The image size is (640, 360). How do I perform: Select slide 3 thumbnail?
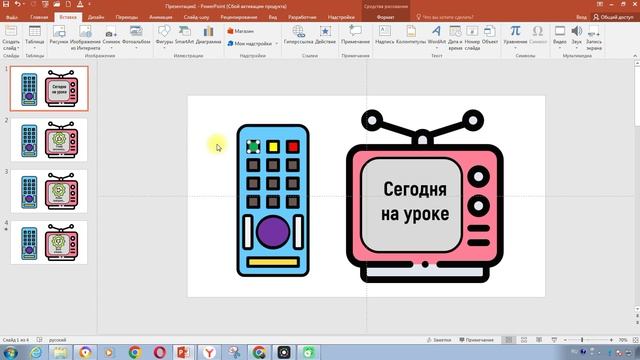pos(49,191)
